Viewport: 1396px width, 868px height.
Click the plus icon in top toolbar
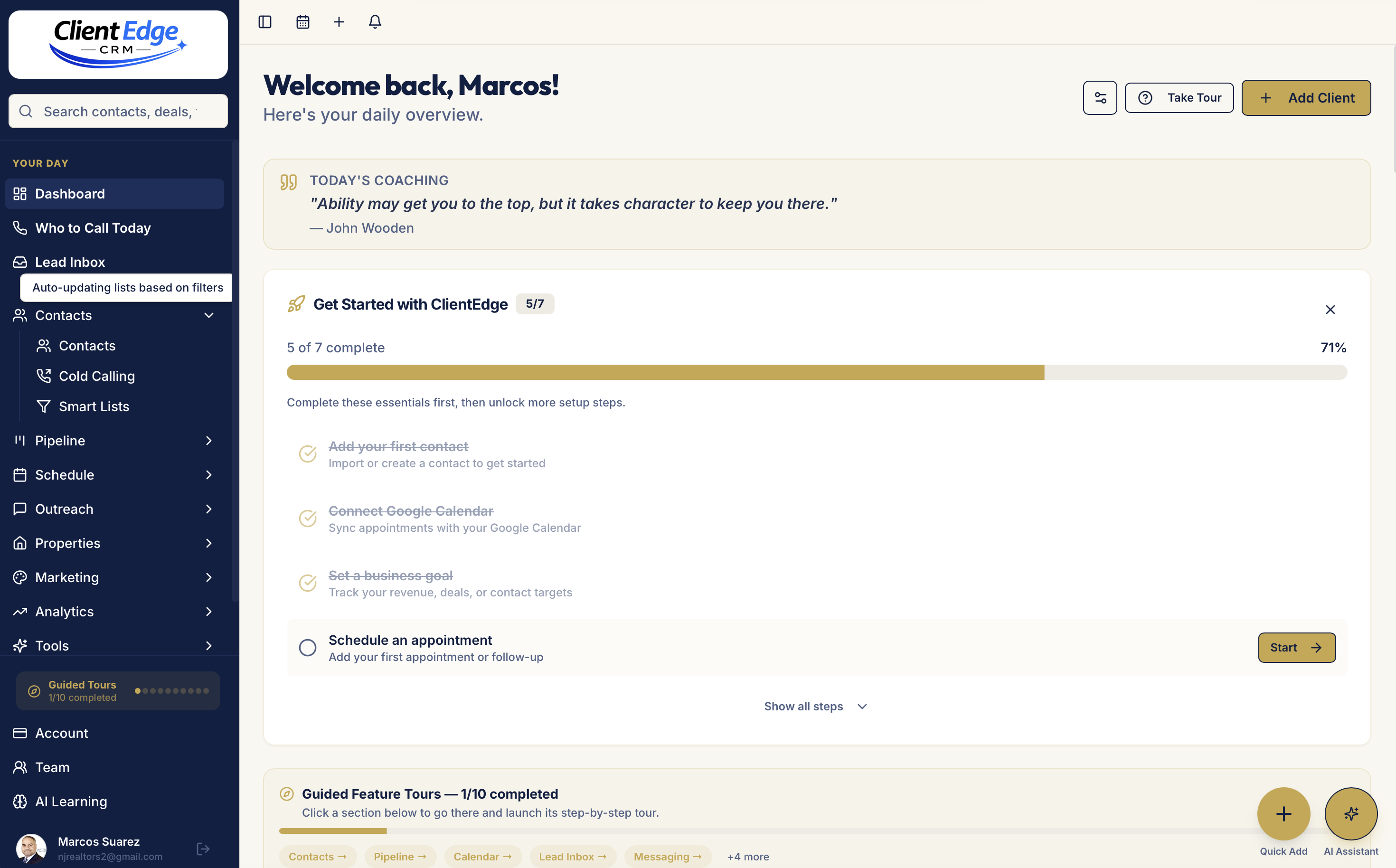(x=339, y=22)
